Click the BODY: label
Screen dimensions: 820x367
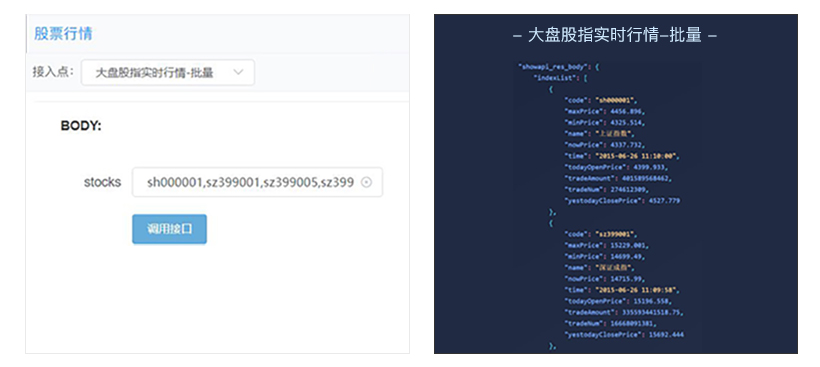tap(81, 126)
